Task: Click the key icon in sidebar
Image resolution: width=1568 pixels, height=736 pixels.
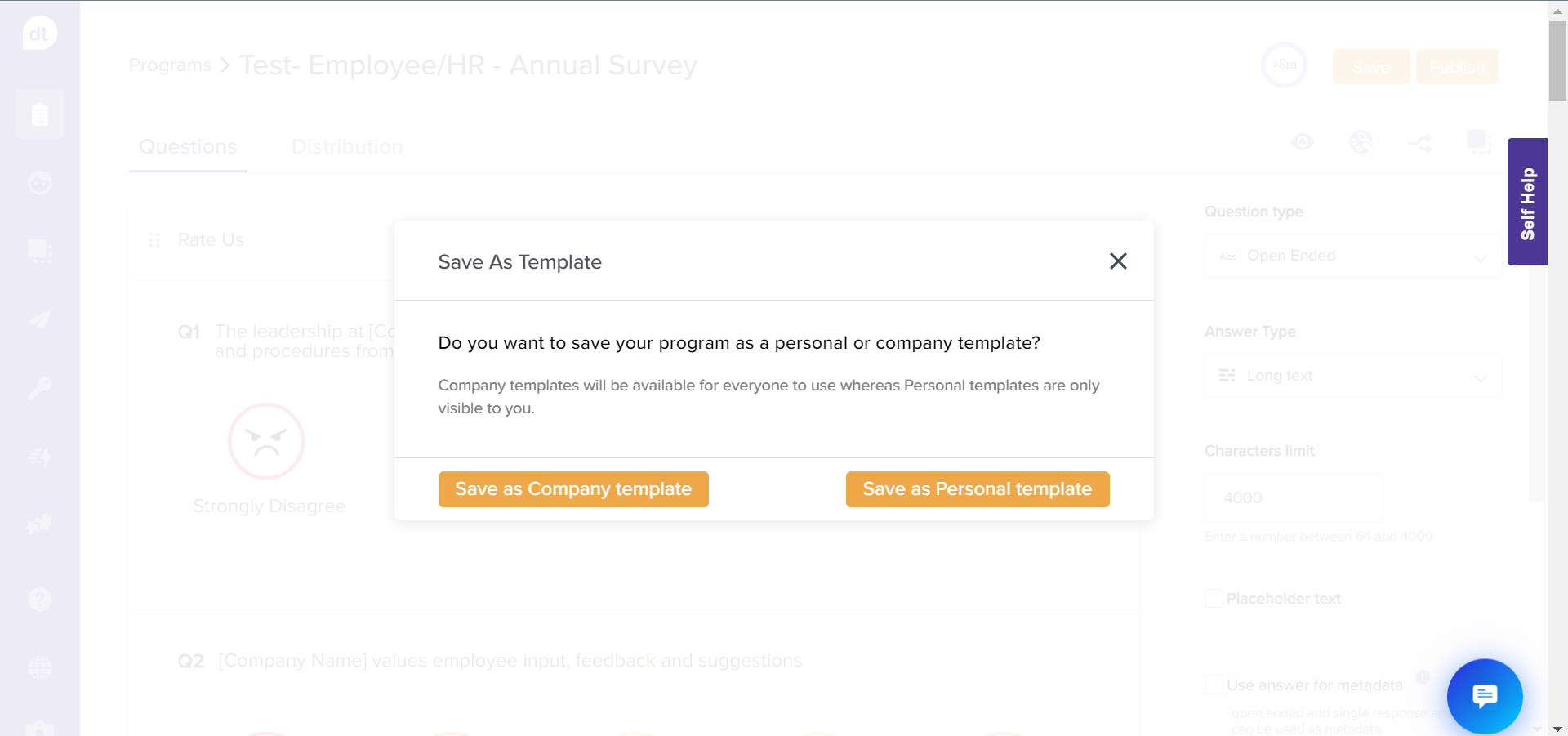Action: tap(39, 388)
